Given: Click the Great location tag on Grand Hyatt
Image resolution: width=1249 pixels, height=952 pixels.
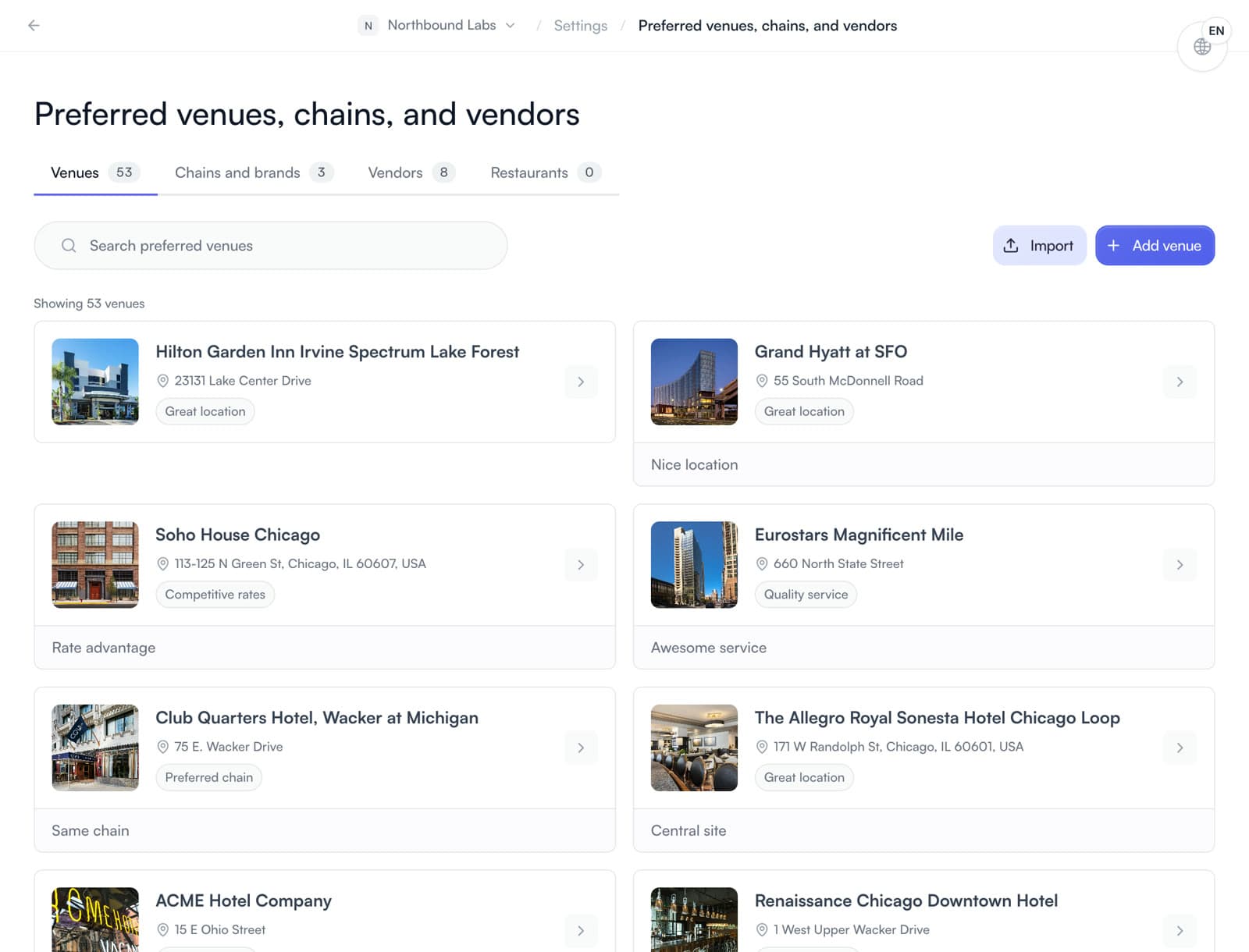Looking at the screenshot, I should tap(804, 411).
